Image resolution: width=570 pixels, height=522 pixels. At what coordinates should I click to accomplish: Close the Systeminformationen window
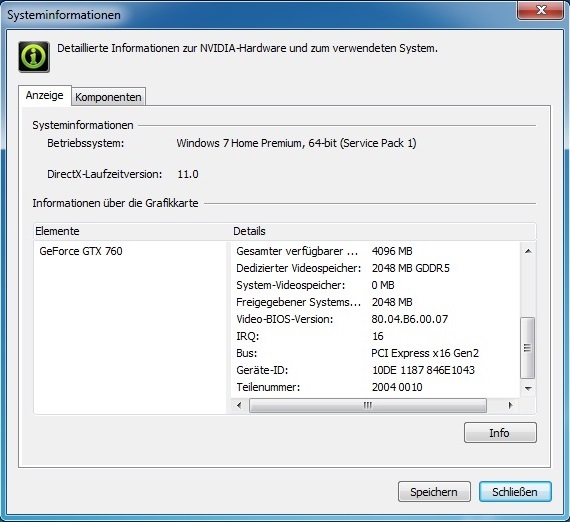540,10
